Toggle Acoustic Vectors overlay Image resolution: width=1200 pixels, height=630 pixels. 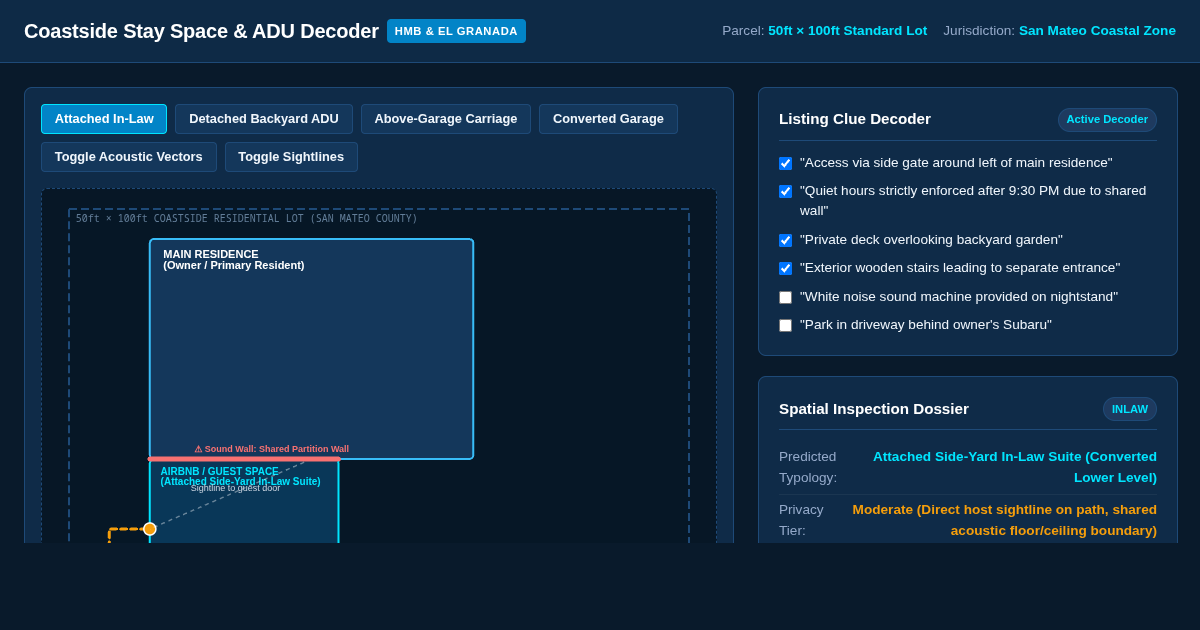129,157
